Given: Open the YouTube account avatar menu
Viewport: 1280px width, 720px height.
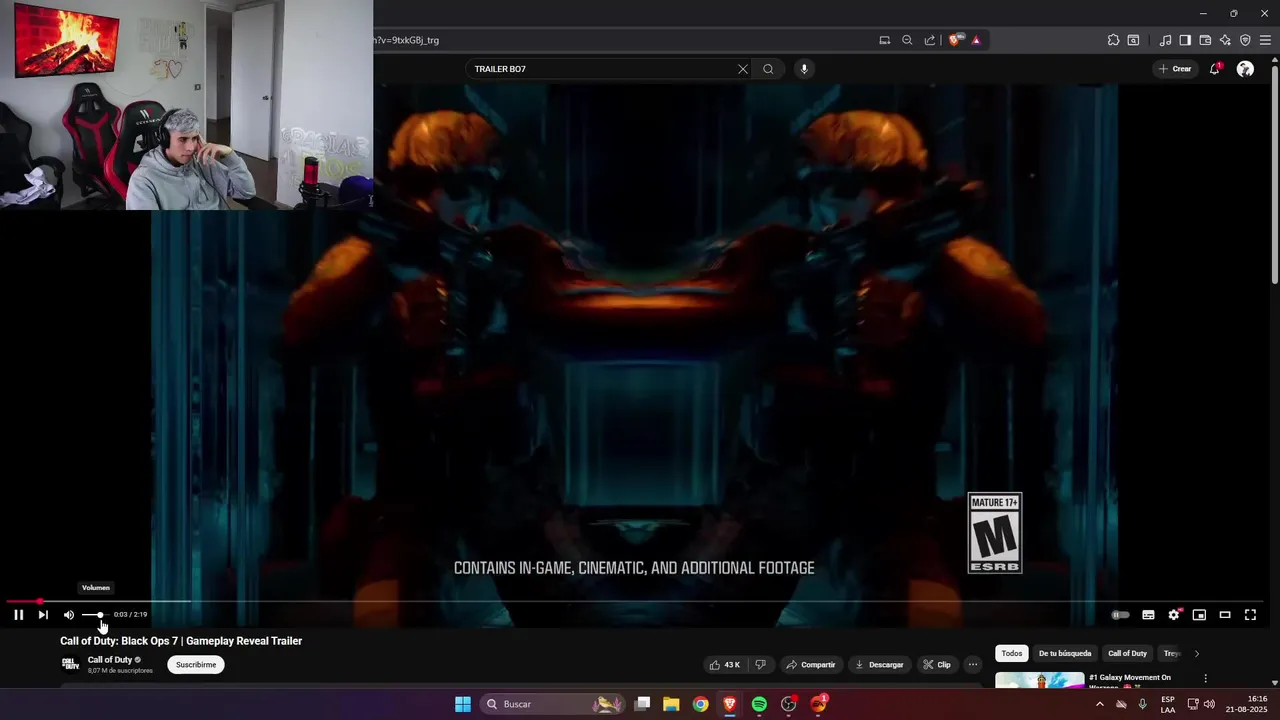Looking at the screenshot, I should point(1245,69).
